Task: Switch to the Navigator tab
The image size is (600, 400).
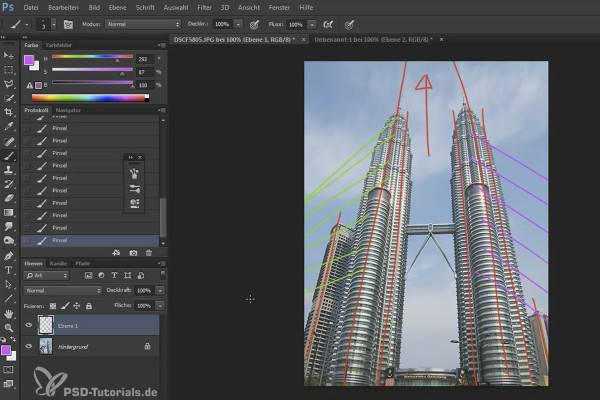Action: pos(68,110)
